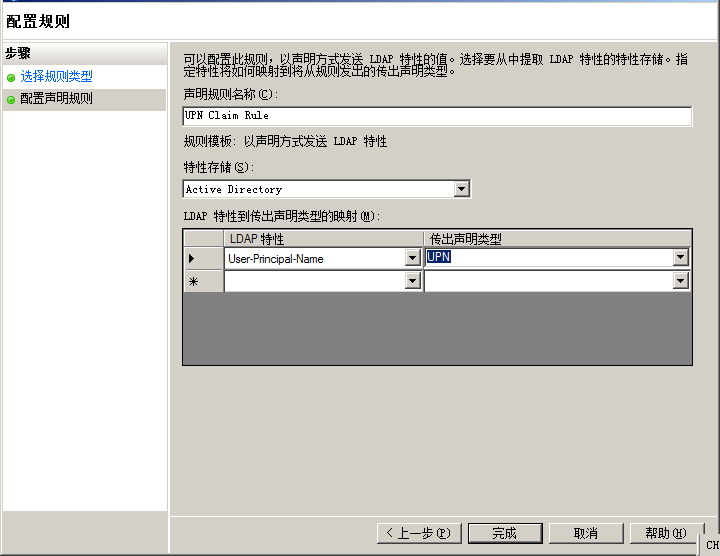Open the empty outgoing claim type dropdown

click(681, 281)
